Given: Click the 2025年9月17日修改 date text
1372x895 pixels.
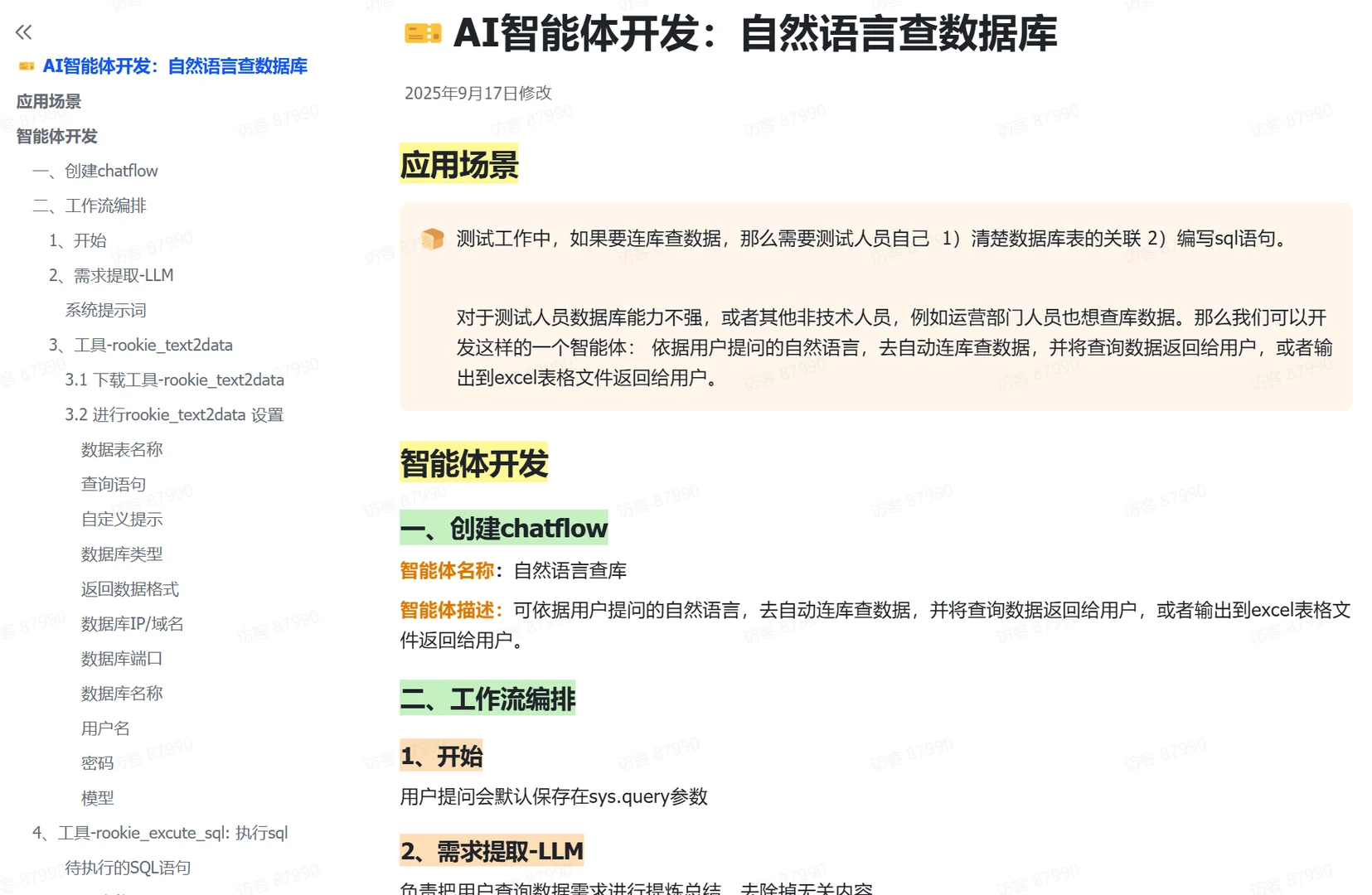Looking at the screenshot, I should (478, 93).
